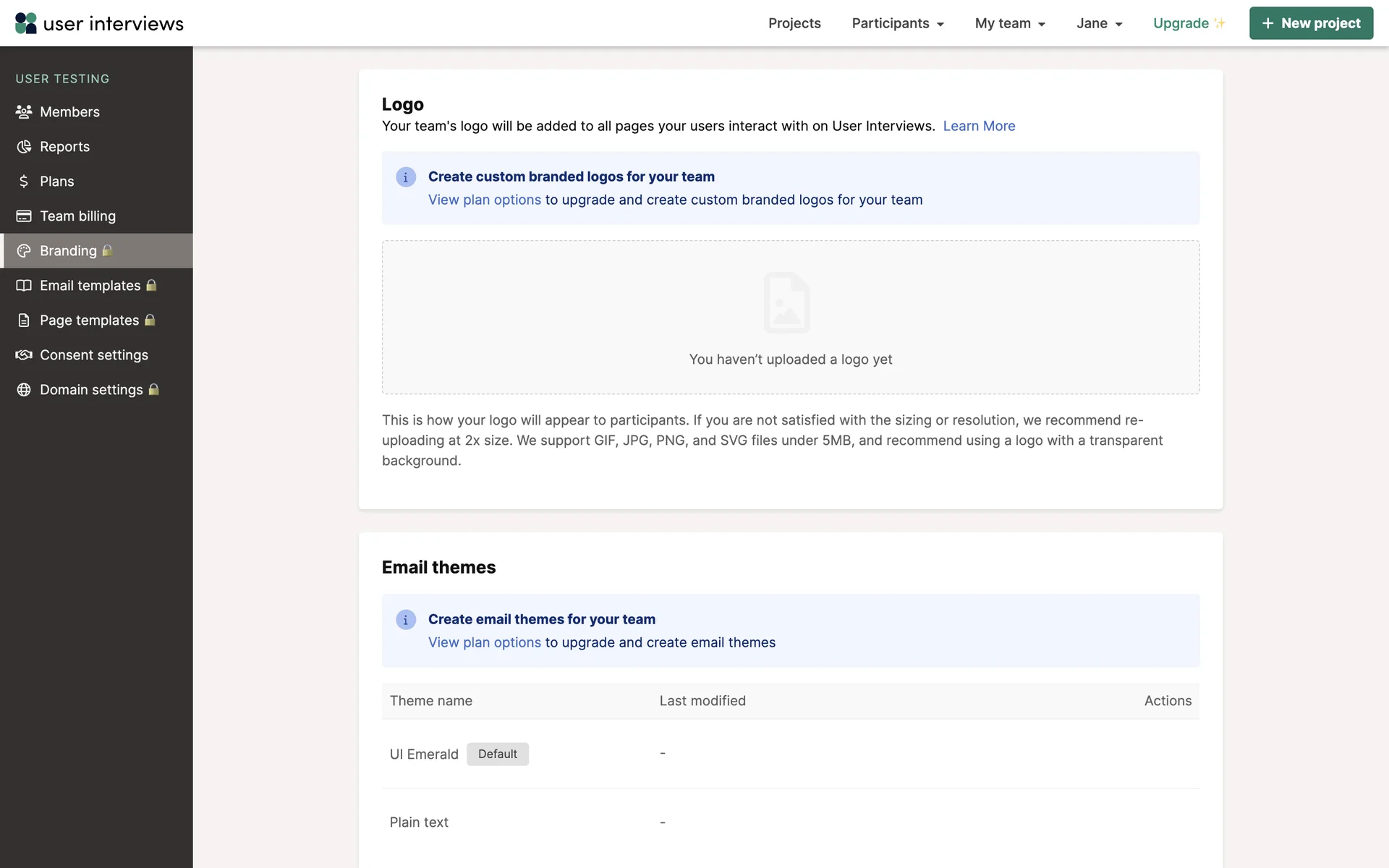Click the empty logo upload placeholder area
Viewport: 1389px width, 868px height.
coord(790,318)
